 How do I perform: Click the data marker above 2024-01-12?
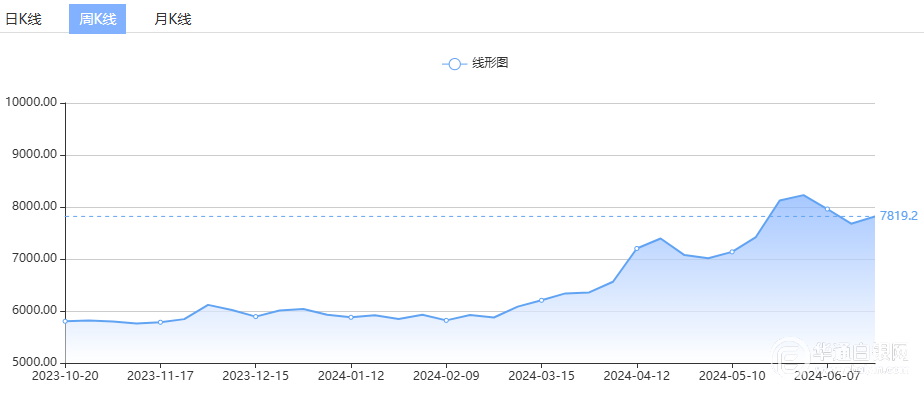(351, 317)
